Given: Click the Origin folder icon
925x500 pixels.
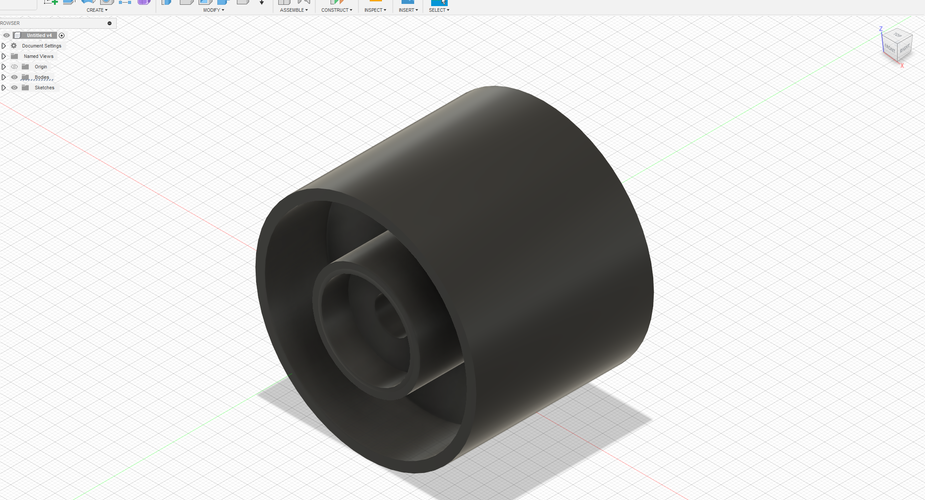Looking at the screenshot, I should click(25, 67).
